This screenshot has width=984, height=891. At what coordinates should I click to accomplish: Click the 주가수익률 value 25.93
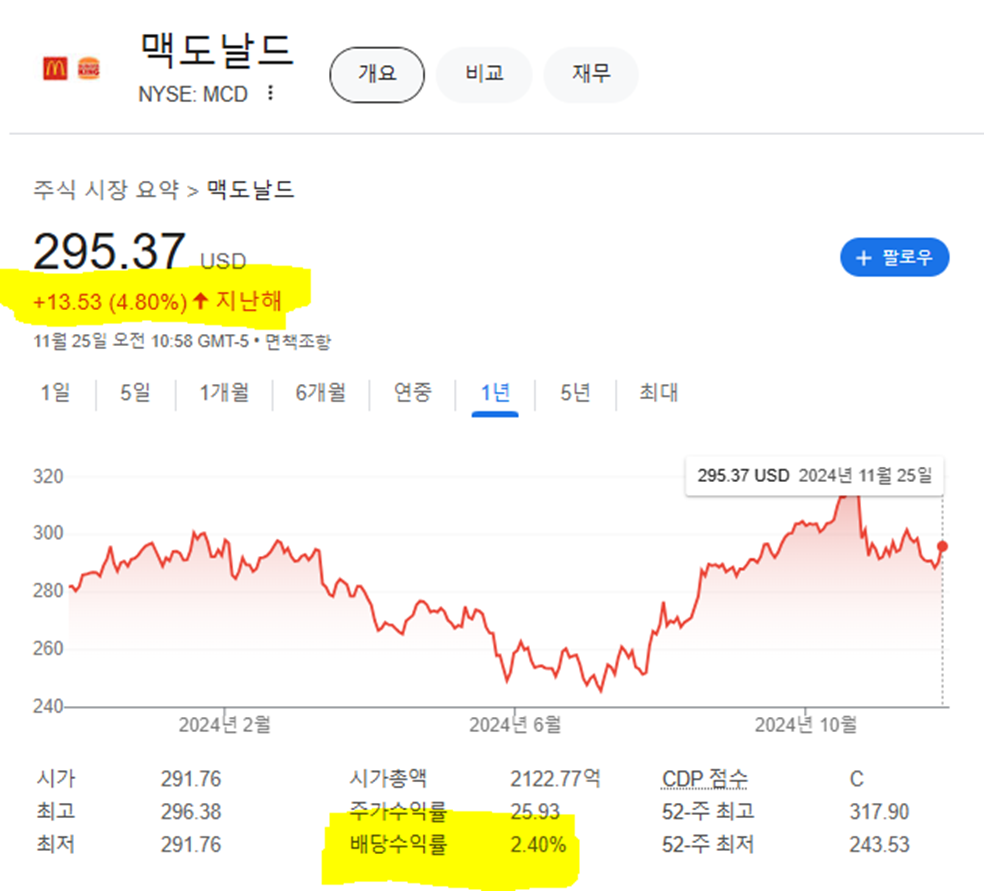535,812
